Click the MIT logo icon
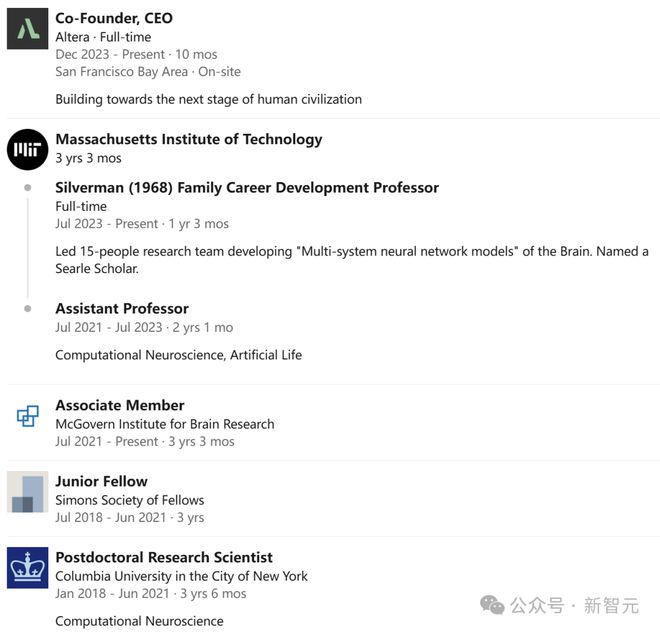The image size is (660, 632). point(27,150)
